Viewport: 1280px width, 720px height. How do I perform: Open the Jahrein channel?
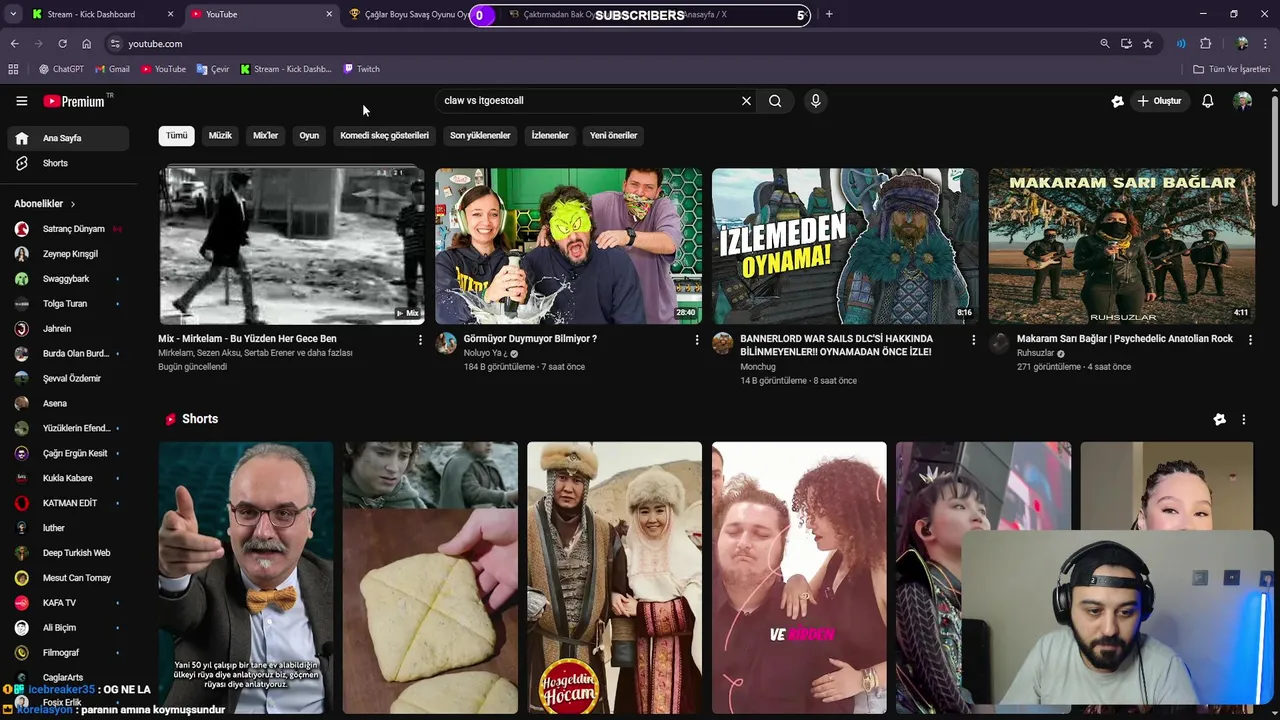click(x=68, y=329)
